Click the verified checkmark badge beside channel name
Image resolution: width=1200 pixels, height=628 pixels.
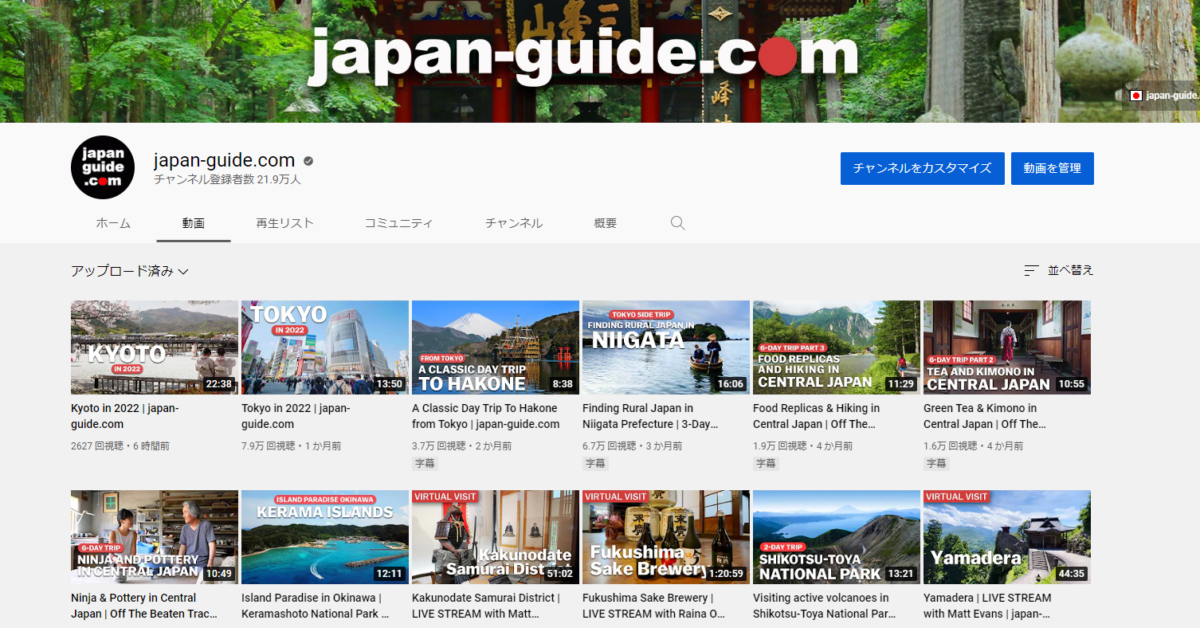[x=309, y=161]
